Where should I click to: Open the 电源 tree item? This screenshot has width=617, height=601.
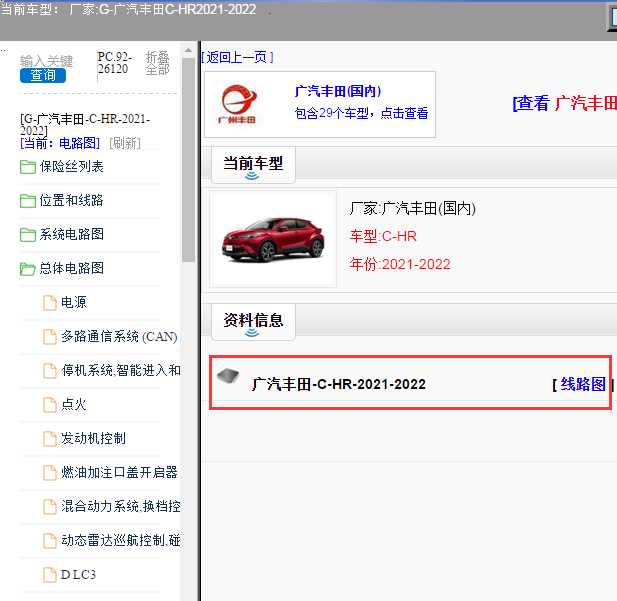[74, 303]
